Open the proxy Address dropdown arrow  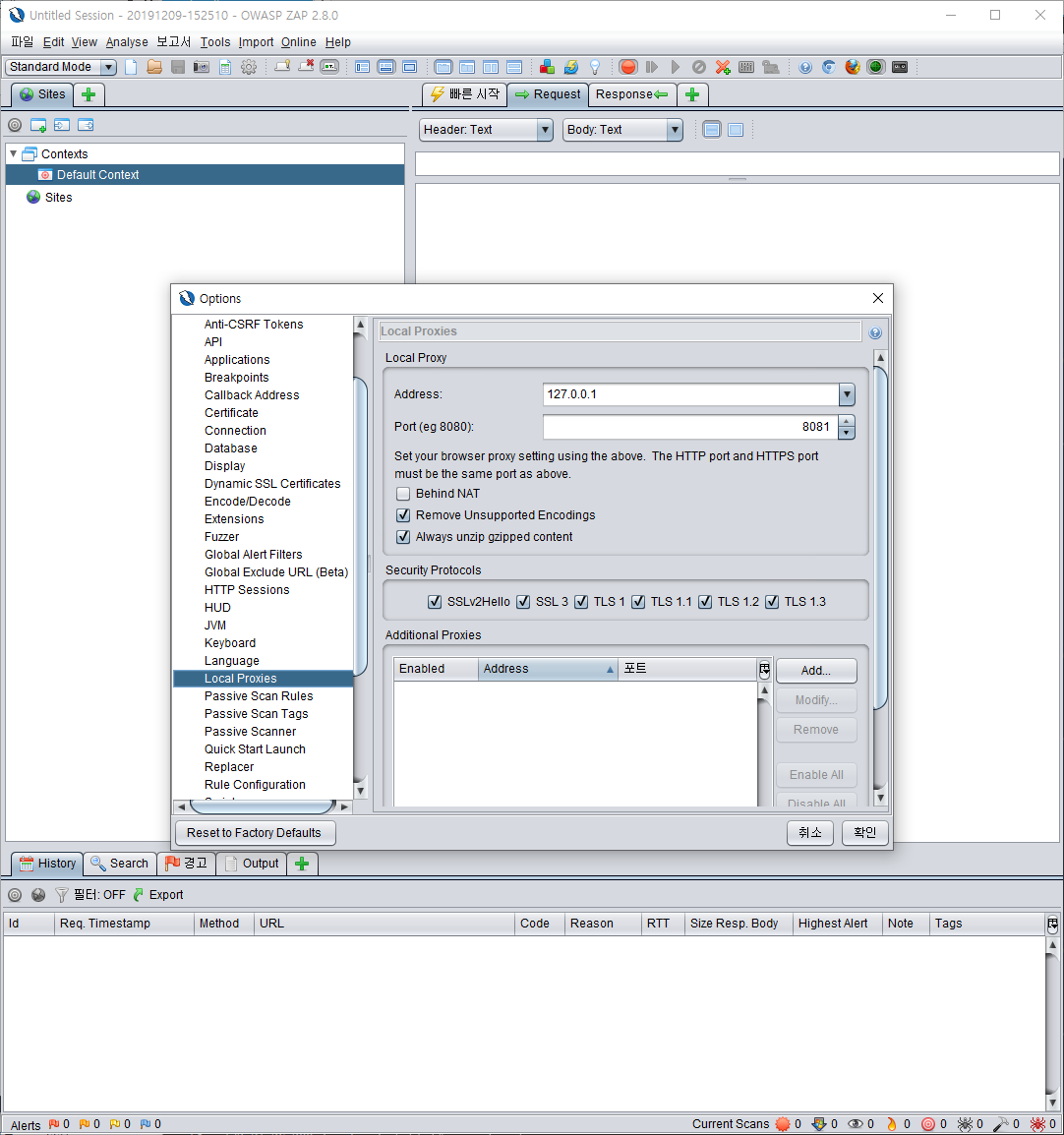[847, 395]
